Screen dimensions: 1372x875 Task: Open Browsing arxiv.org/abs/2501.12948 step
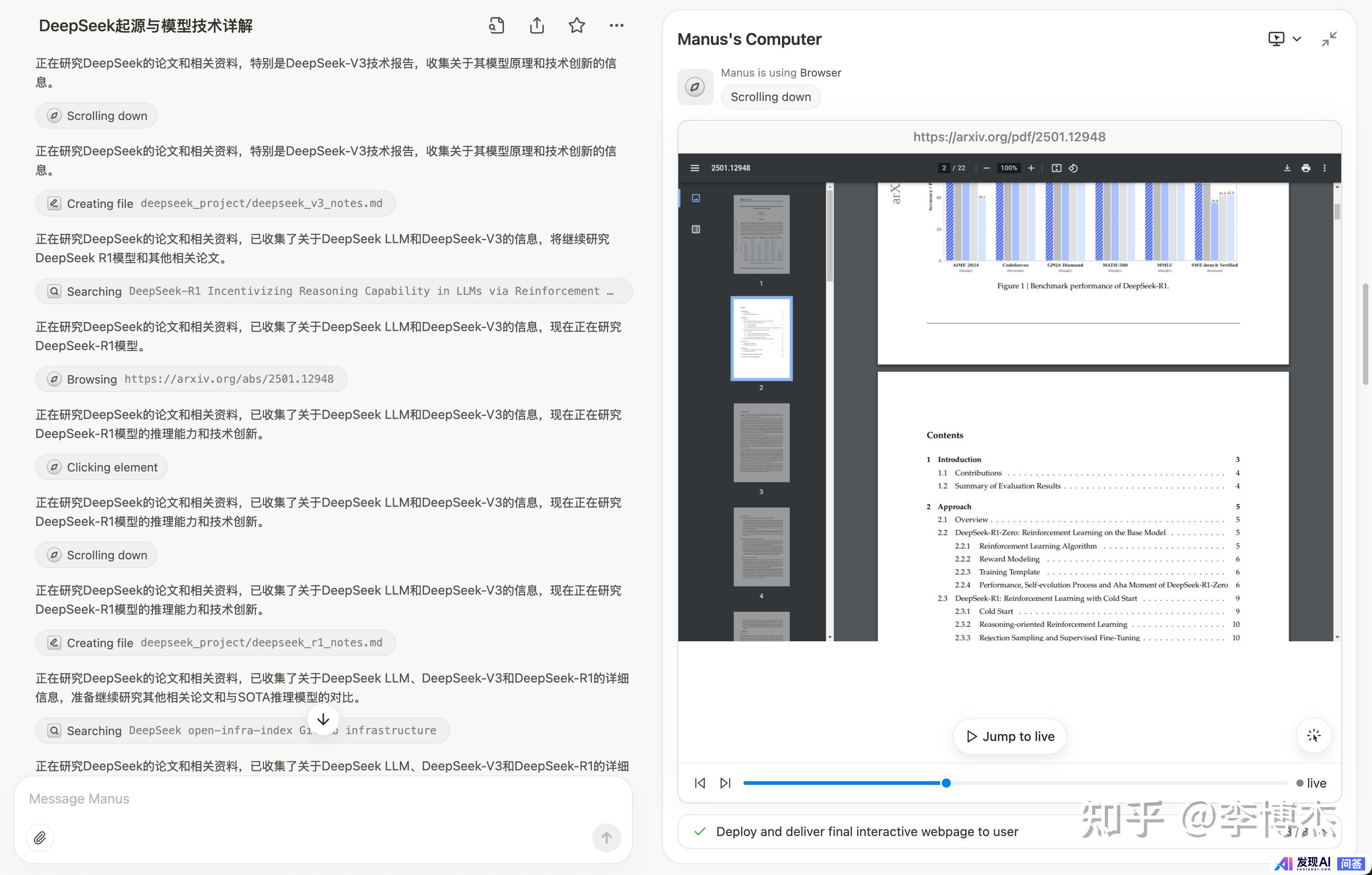[191, 379]
